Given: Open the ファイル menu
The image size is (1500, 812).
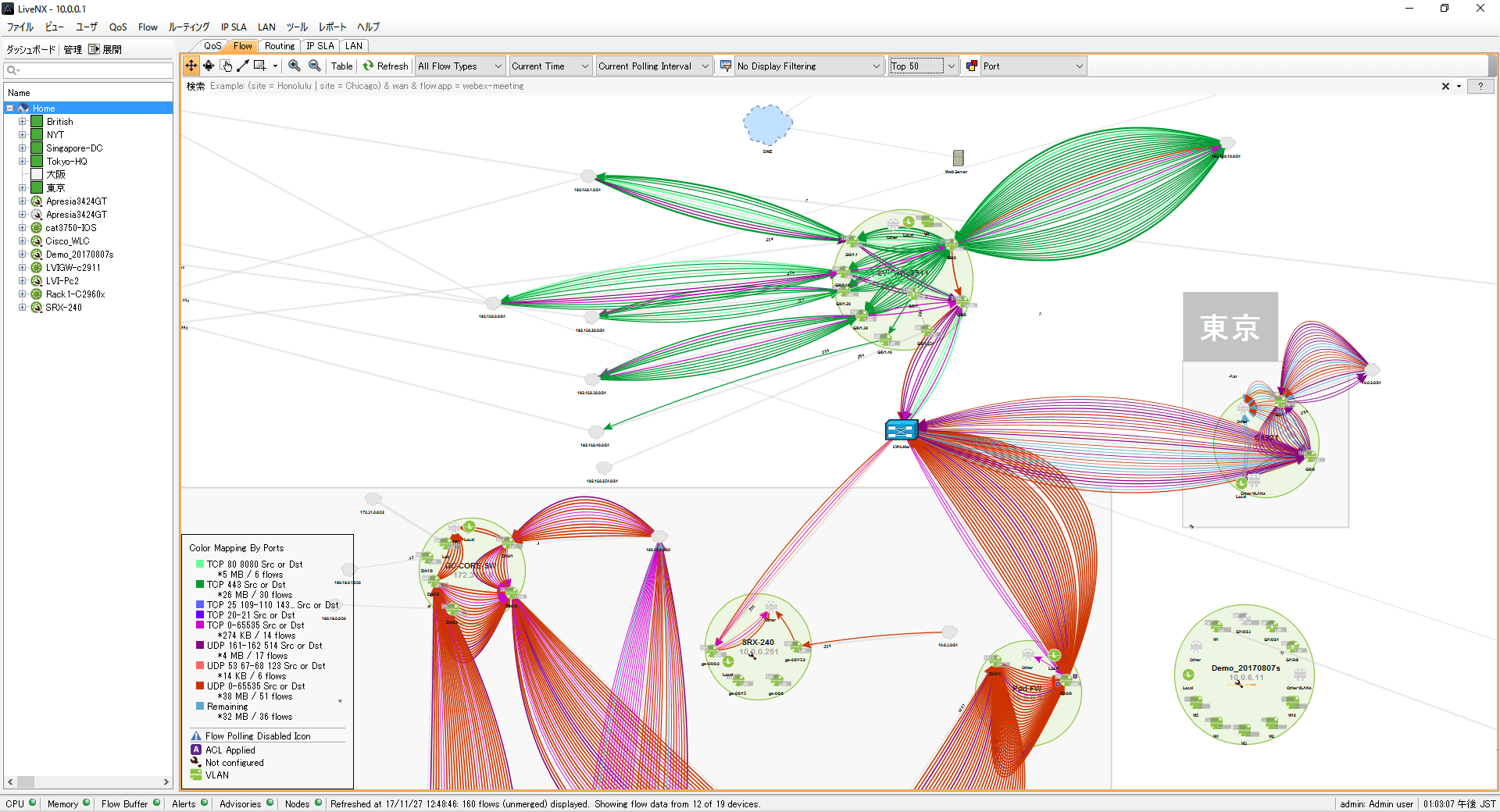Looking at the screenshot, I should coord(20,27).
